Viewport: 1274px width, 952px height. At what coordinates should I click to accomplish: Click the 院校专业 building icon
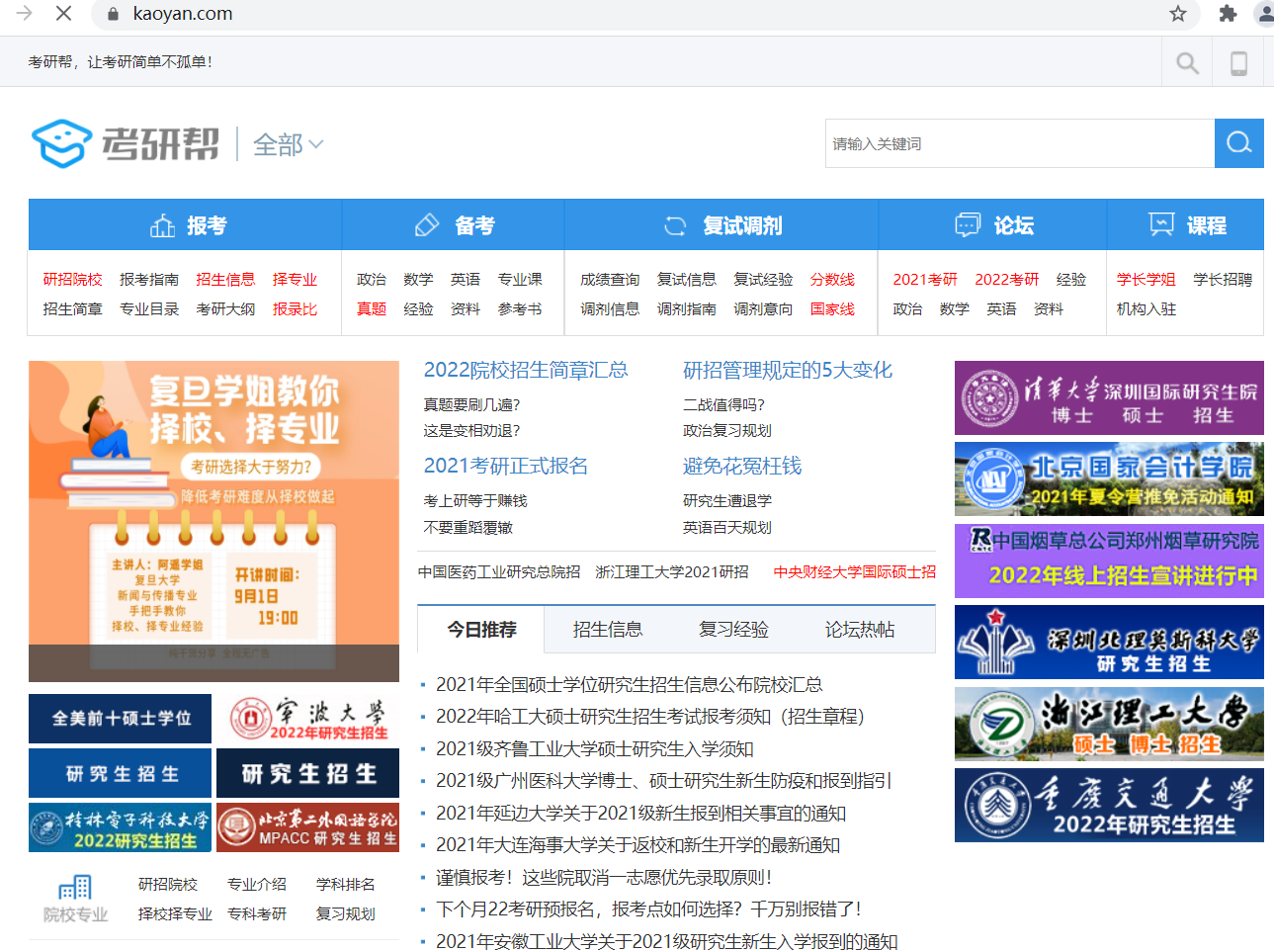75,887
